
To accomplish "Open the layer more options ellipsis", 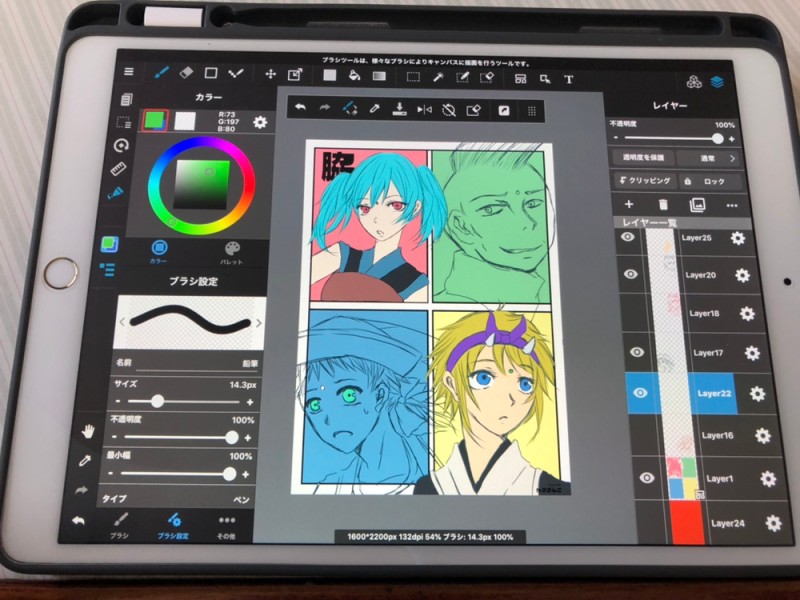I will pos(732,206).
